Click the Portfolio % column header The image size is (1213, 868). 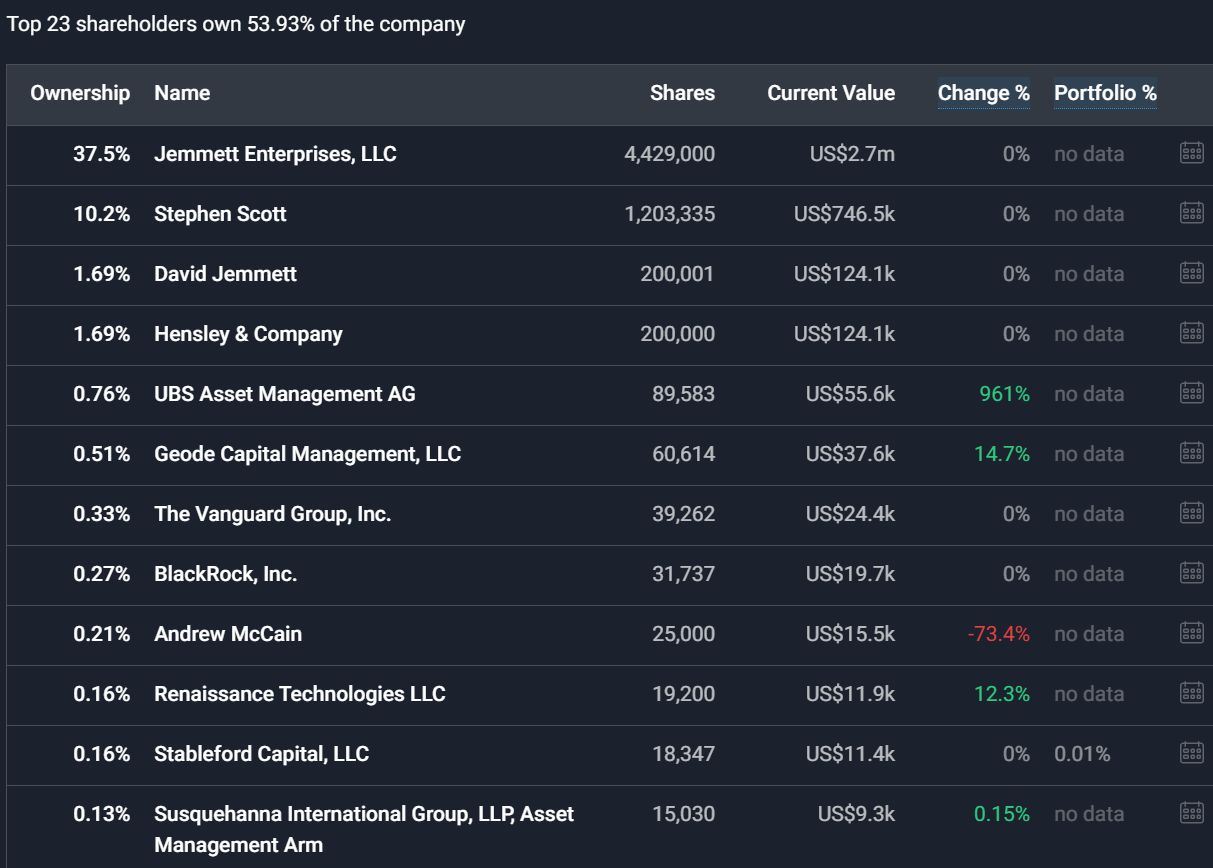click(1105, 93)
